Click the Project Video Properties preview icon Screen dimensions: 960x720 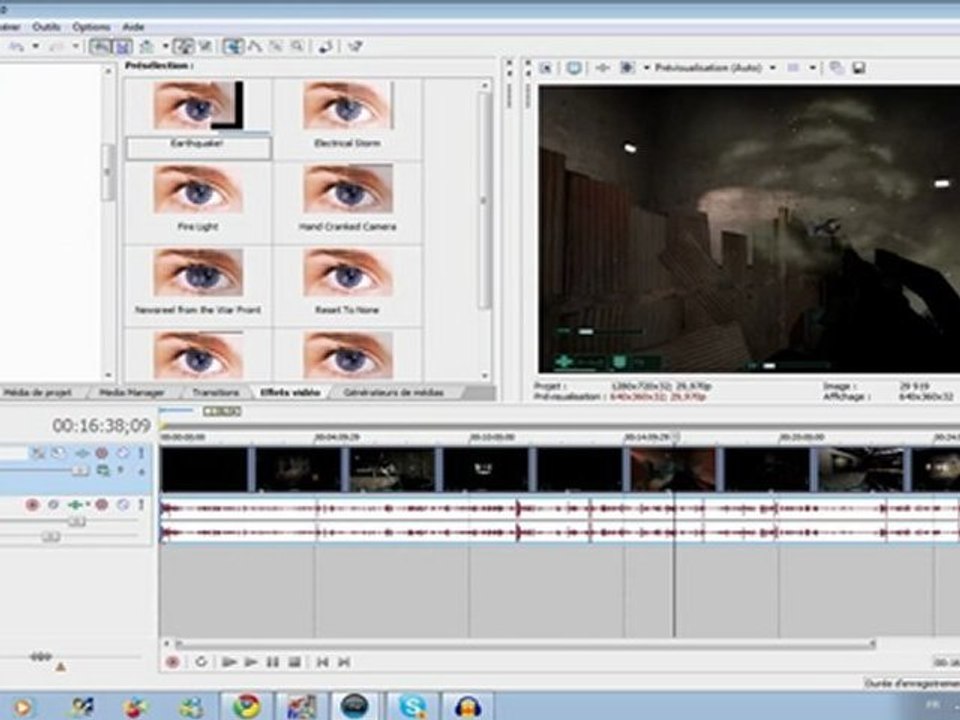pyautogui.click(x=546, y=67)
